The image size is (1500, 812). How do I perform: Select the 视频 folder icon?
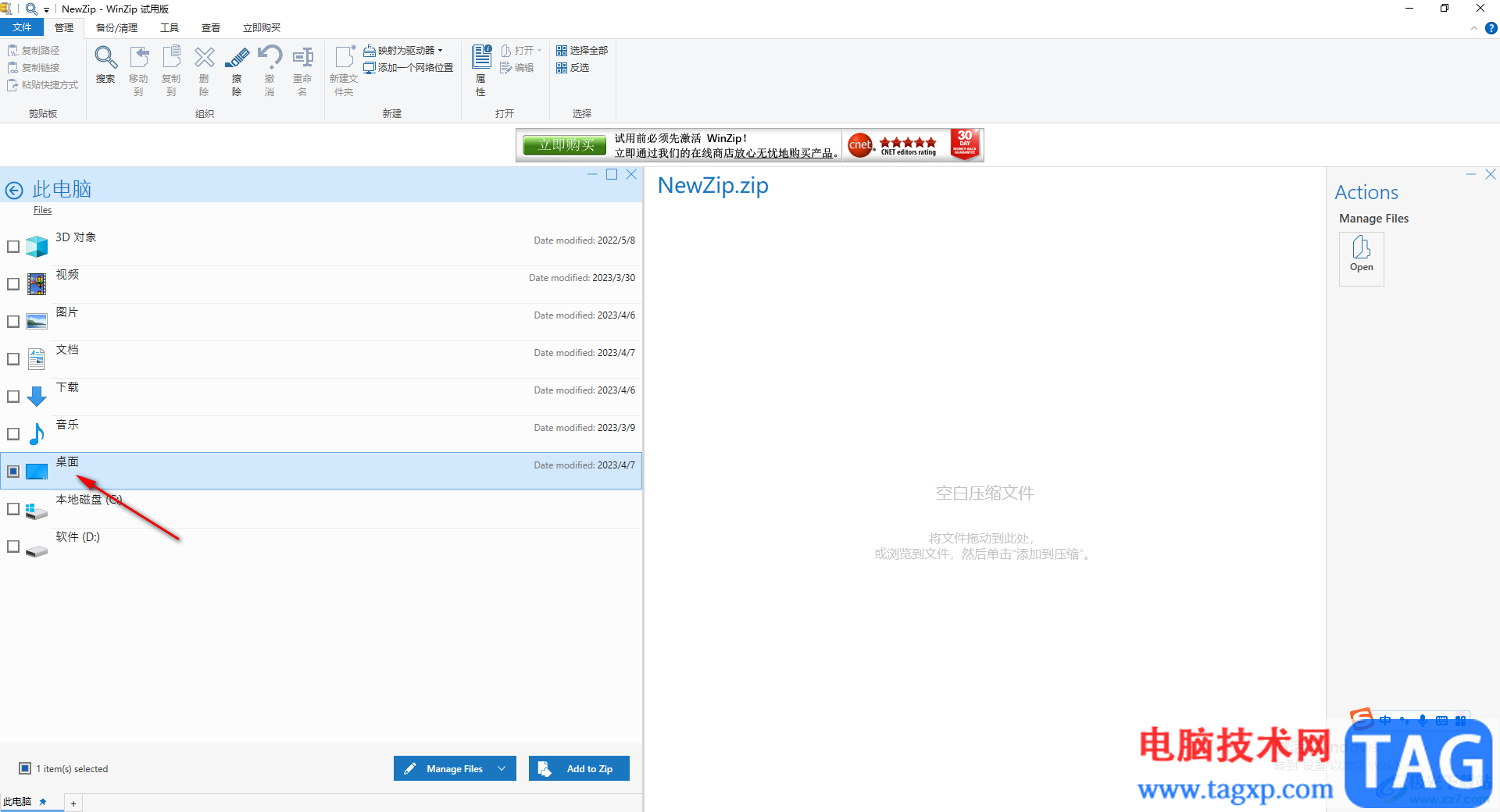[37, 284]
